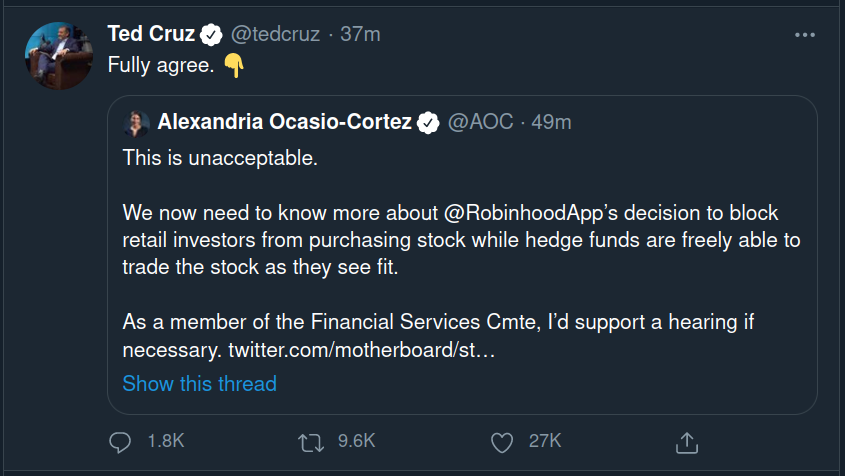Click the Ted Cruz display name

151,35
